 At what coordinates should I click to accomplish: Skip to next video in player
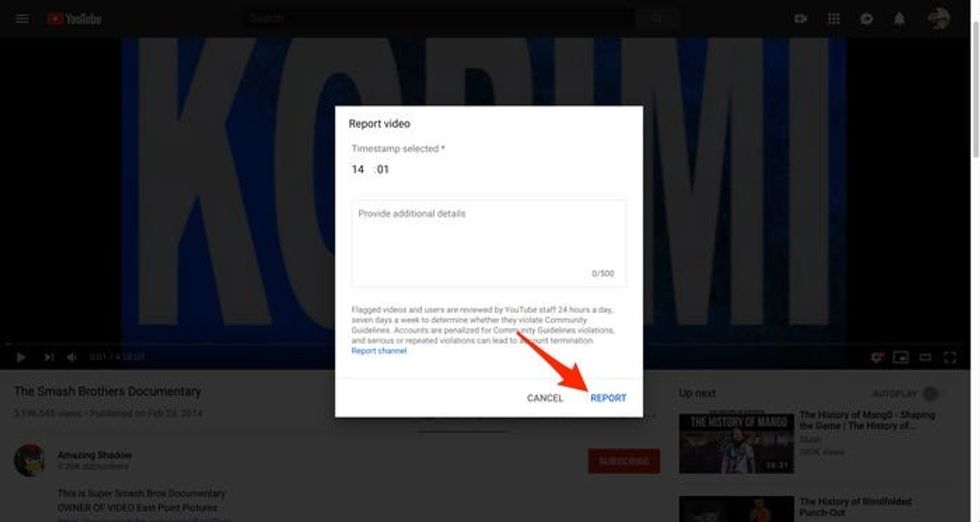[x=48, y=357]
